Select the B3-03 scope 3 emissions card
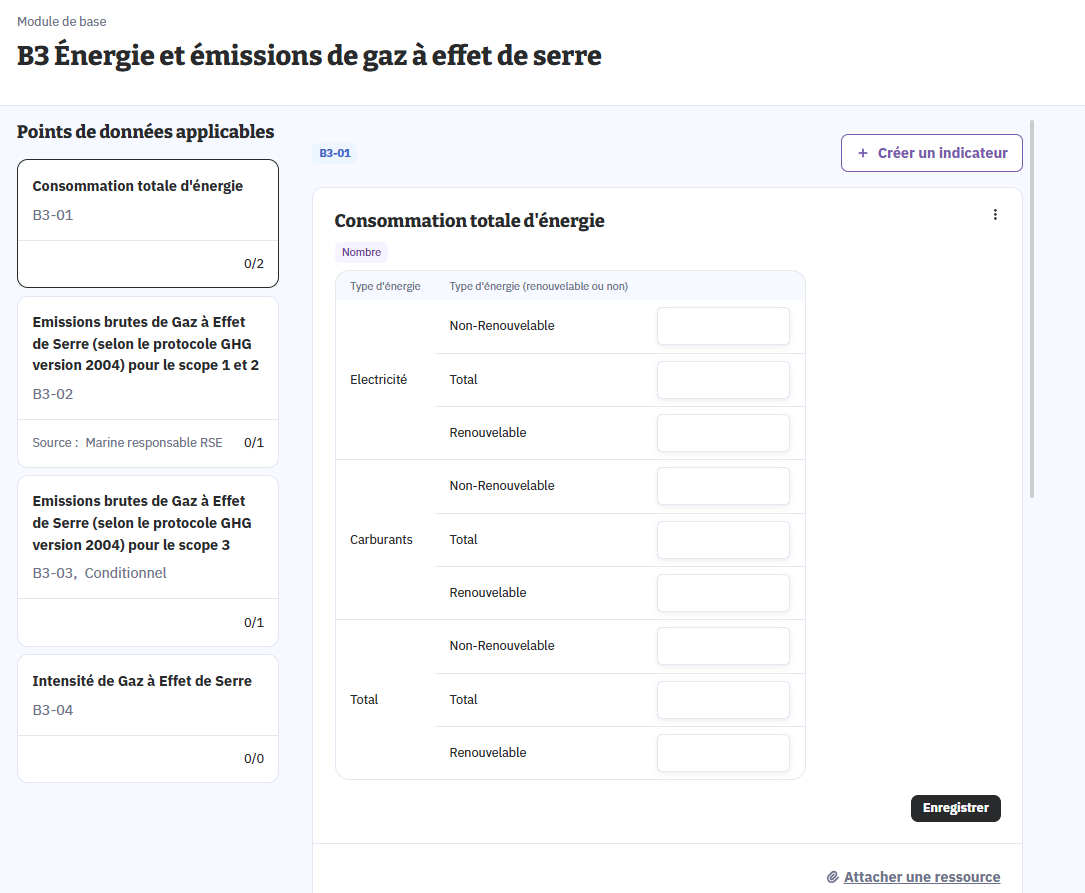Viewport: 1085px width, 893px height. [148, 560]
